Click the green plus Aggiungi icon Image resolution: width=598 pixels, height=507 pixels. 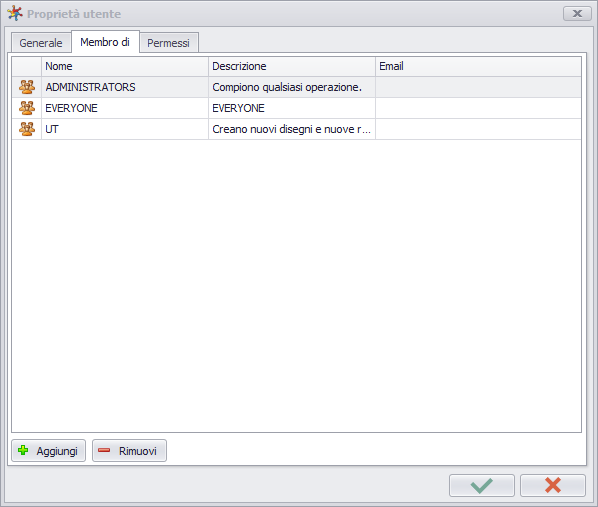[x=23, y=451]
